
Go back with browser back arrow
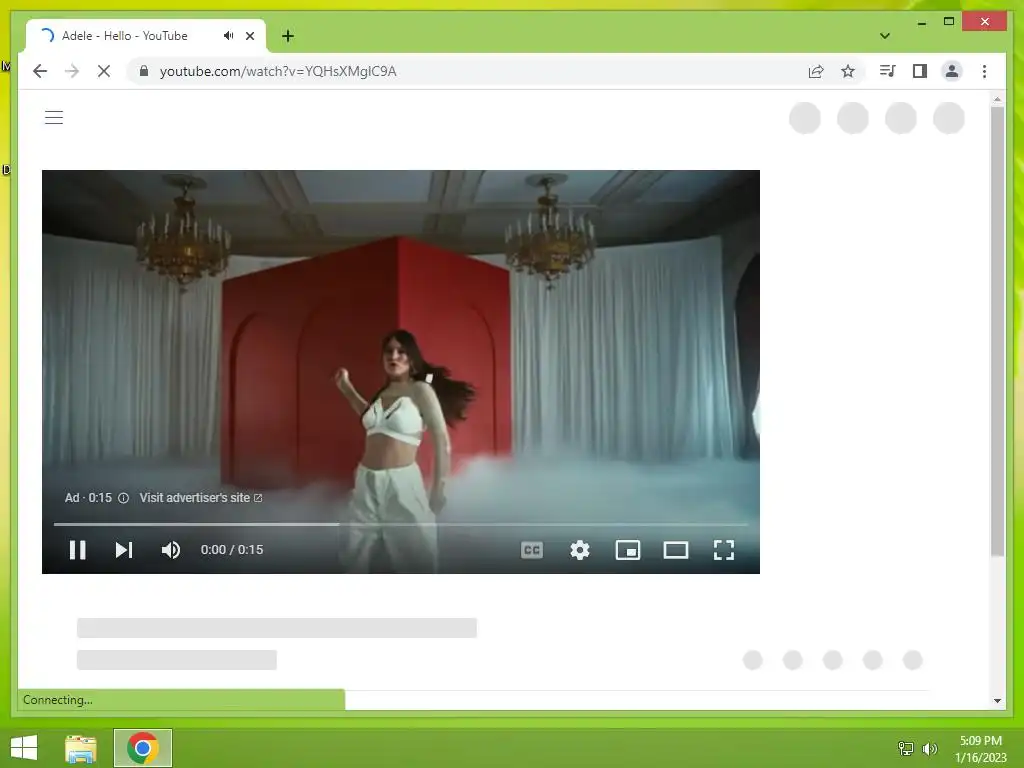(40, 71)
